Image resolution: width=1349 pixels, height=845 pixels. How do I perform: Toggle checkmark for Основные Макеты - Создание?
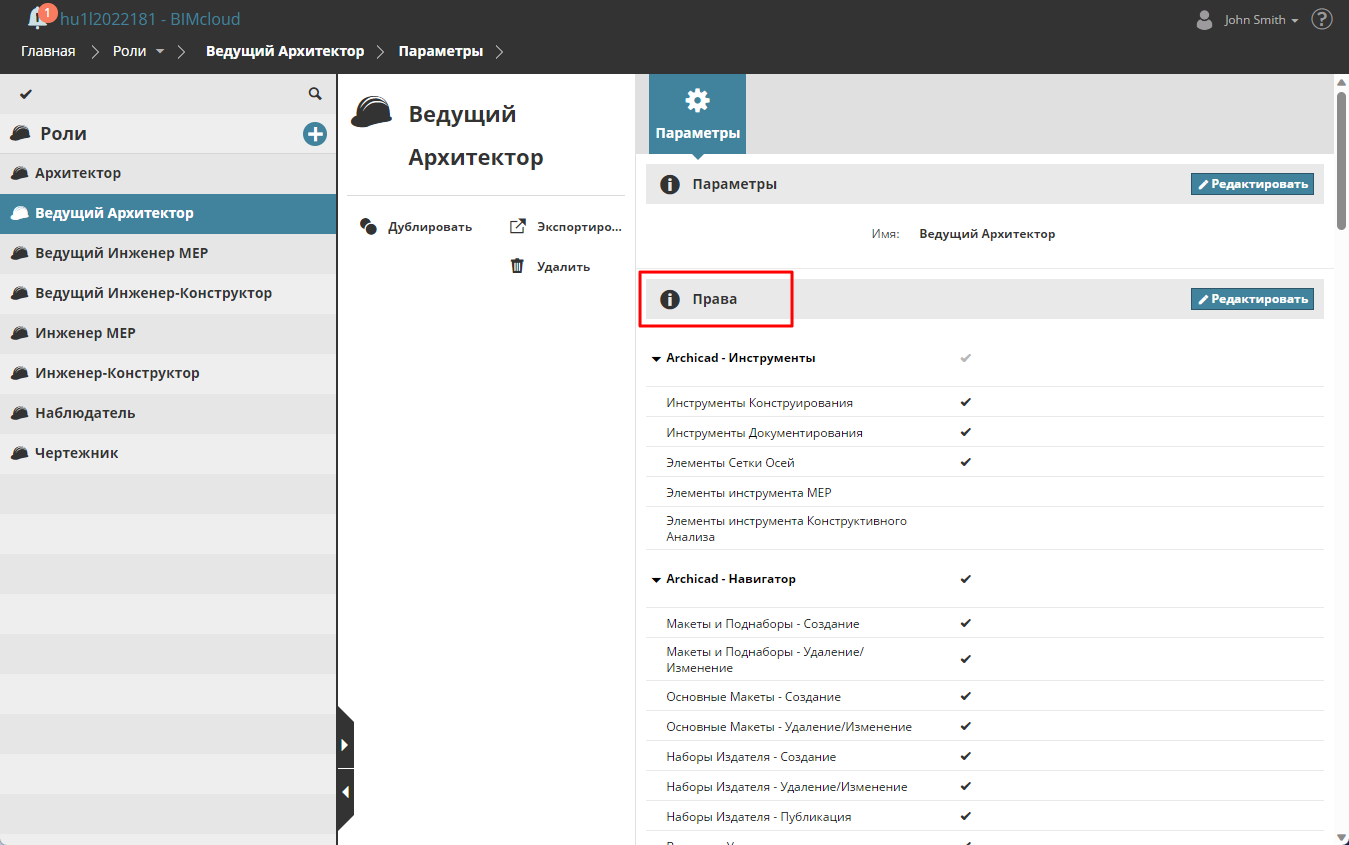click(x=966, y=696)
